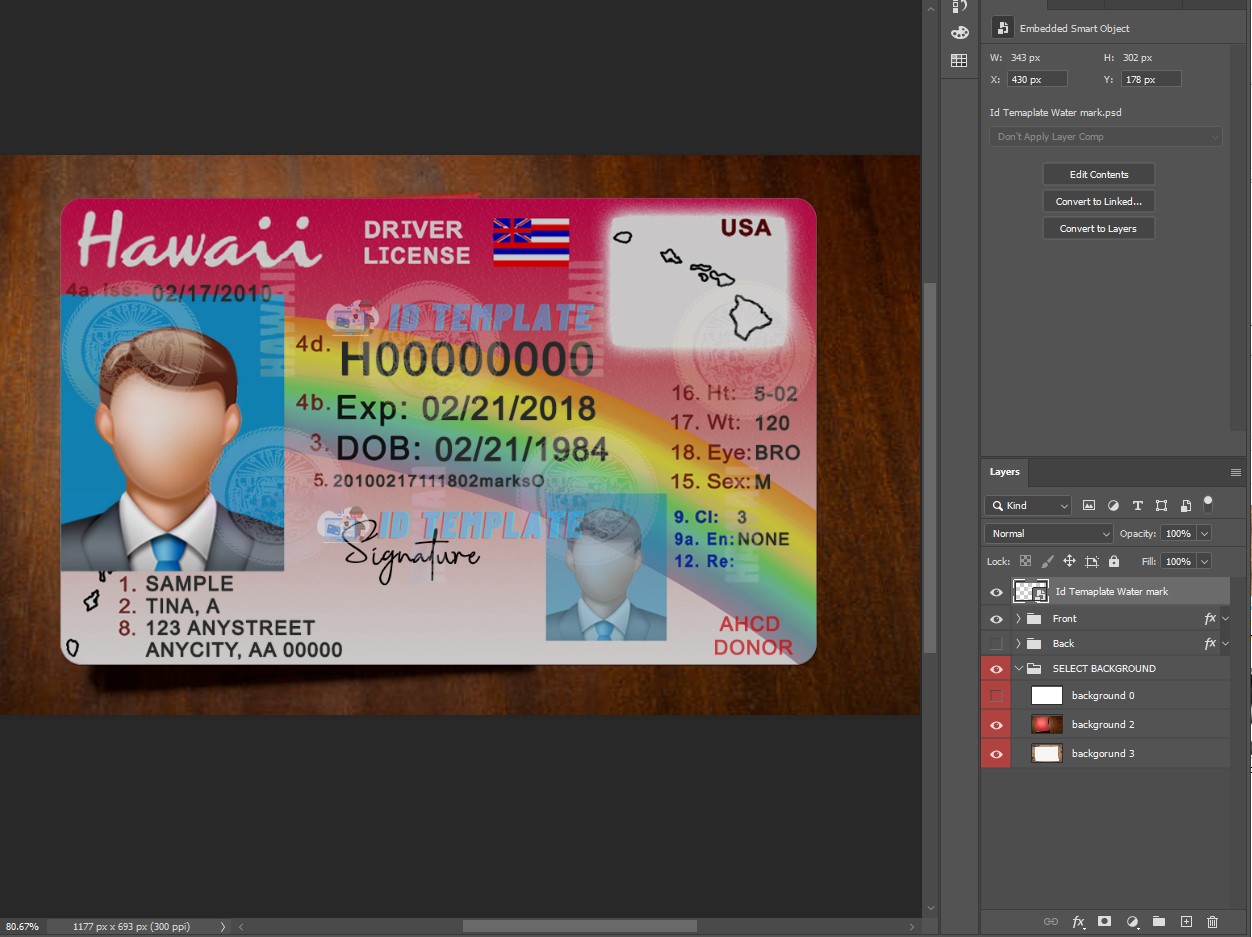The width and height of the screenshot is (1252, 937).
Task: Create new adjustment layer icon
Action: tap(1132, 922)
